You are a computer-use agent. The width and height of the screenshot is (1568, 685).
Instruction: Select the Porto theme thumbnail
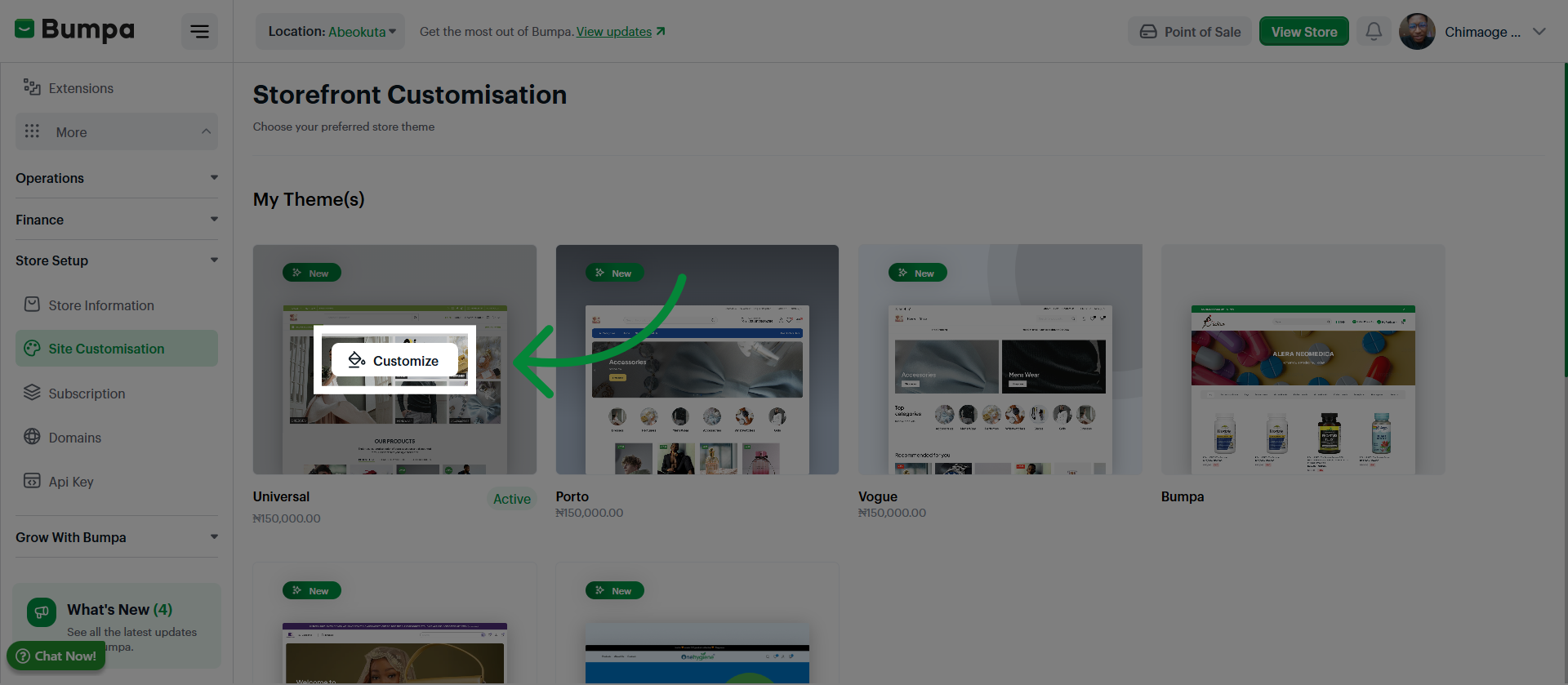point(697,359)
